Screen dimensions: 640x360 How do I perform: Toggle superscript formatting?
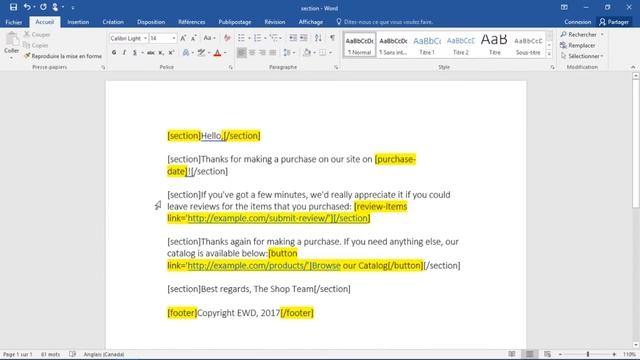pos(171,52)
